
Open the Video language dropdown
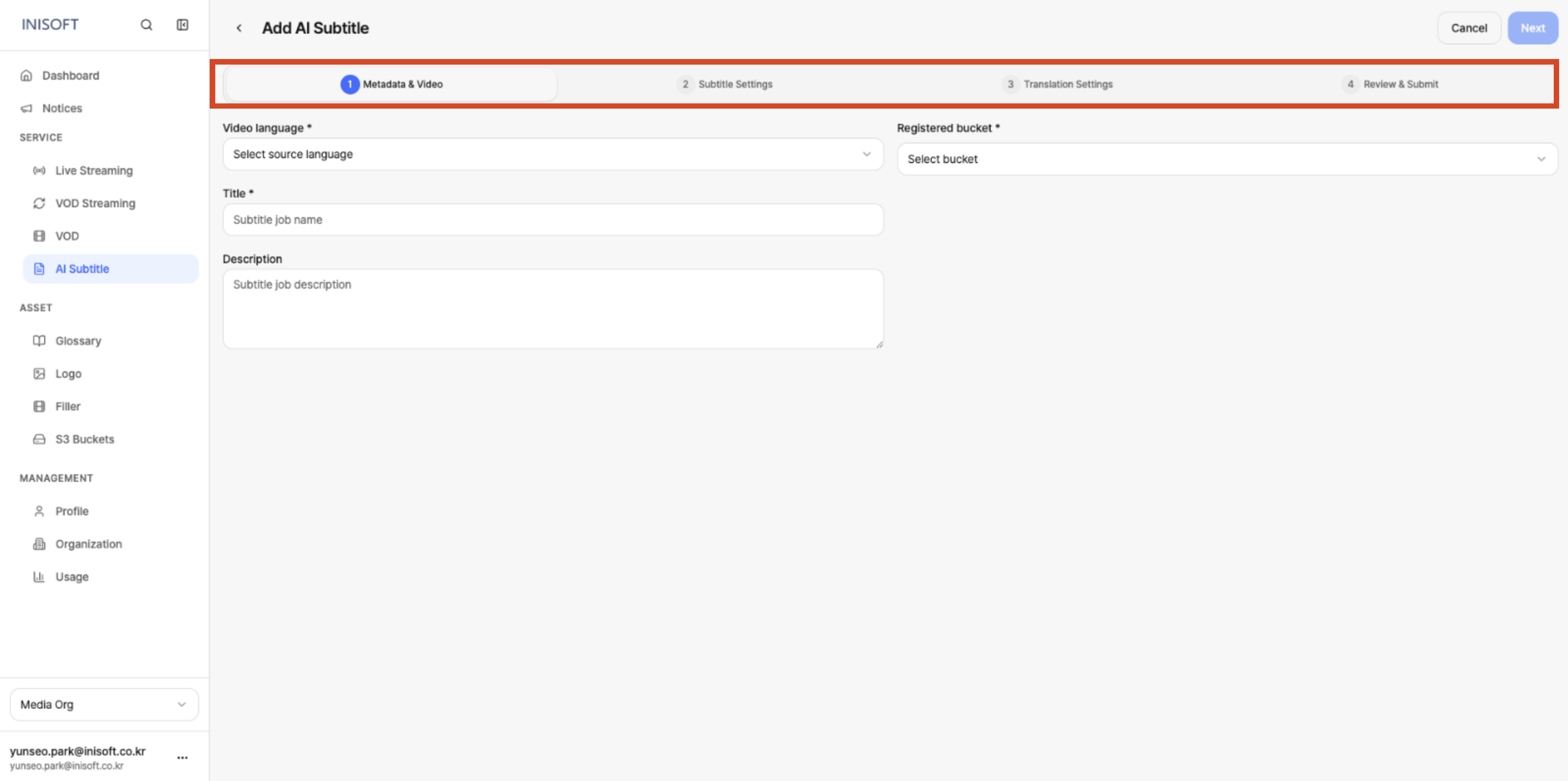click(553, 154)
